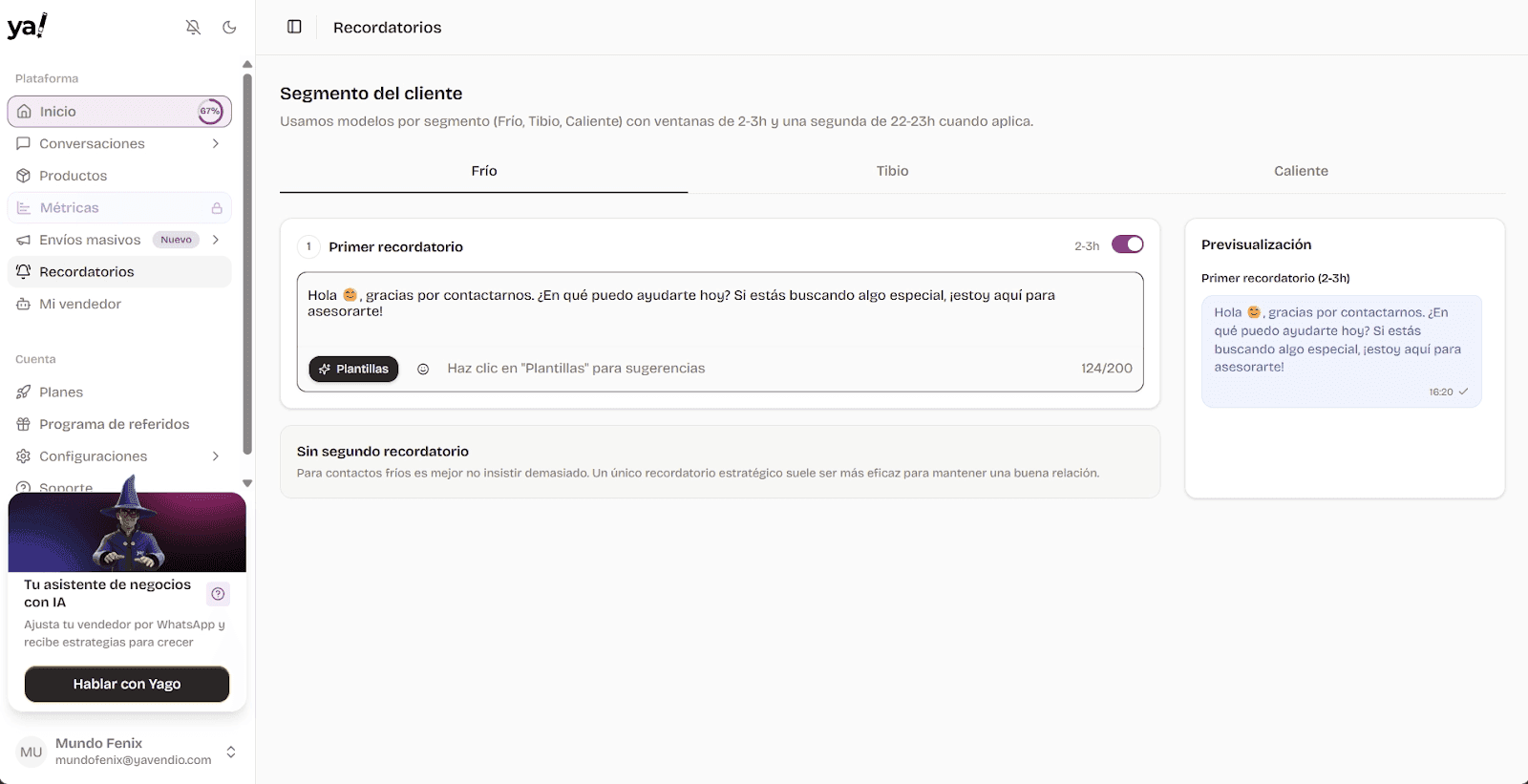
Task: Click the Plantillas button
Action: 353,369
